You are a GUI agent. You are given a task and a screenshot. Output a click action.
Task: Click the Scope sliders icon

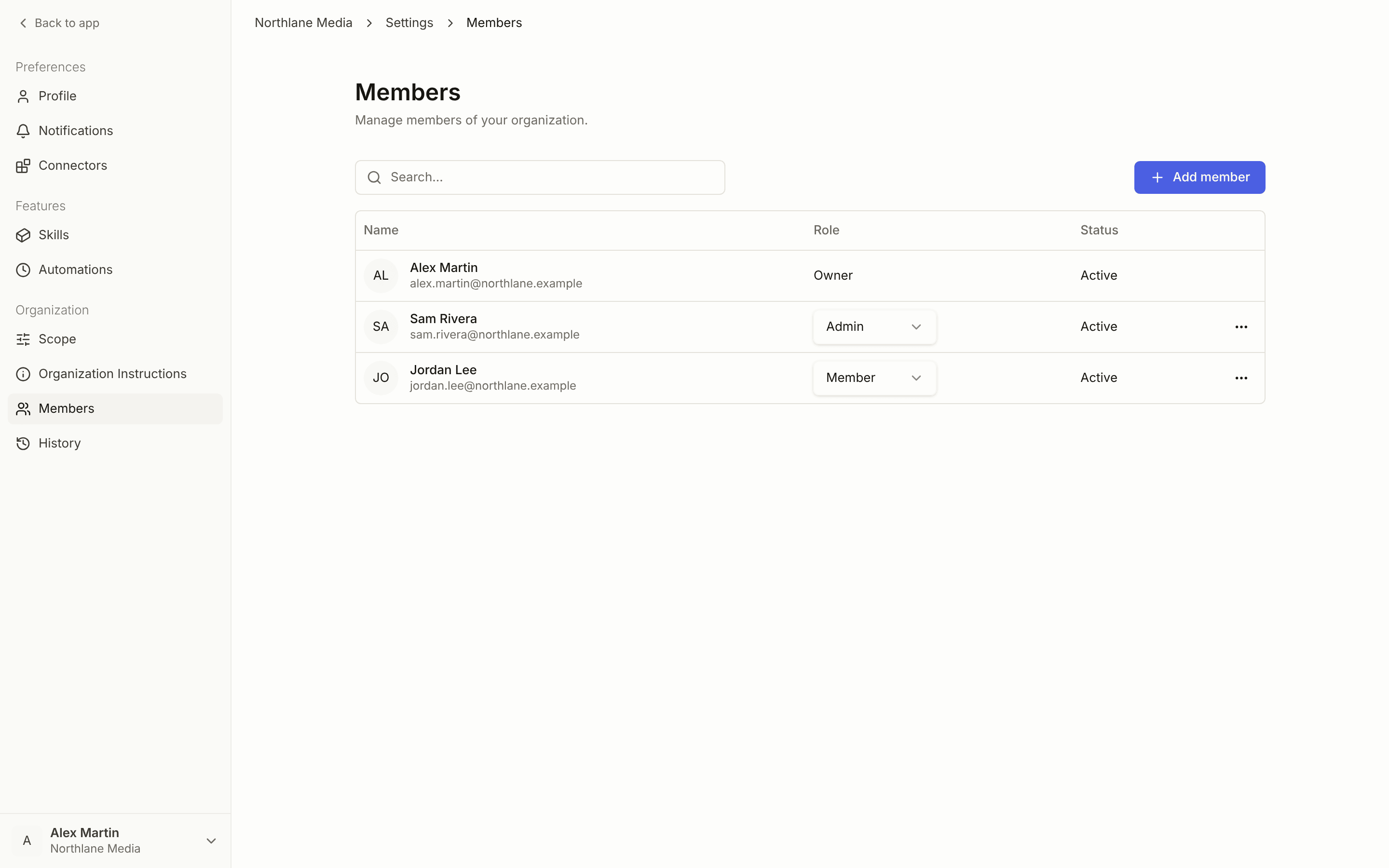coord(23,339)
